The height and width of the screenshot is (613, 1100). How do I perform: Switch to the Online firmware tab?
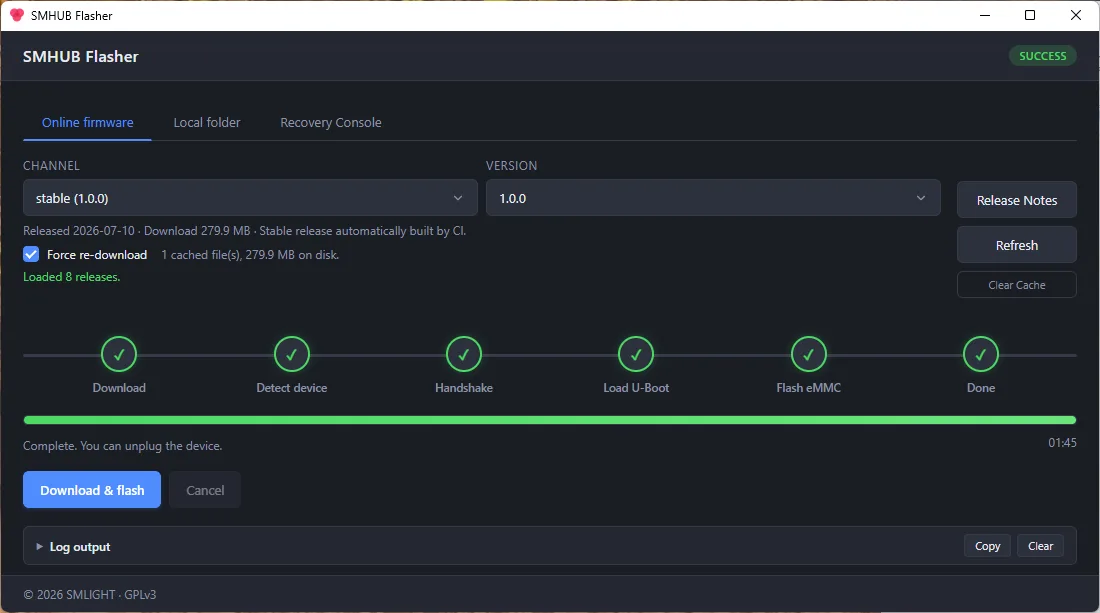tap(87, 123)
